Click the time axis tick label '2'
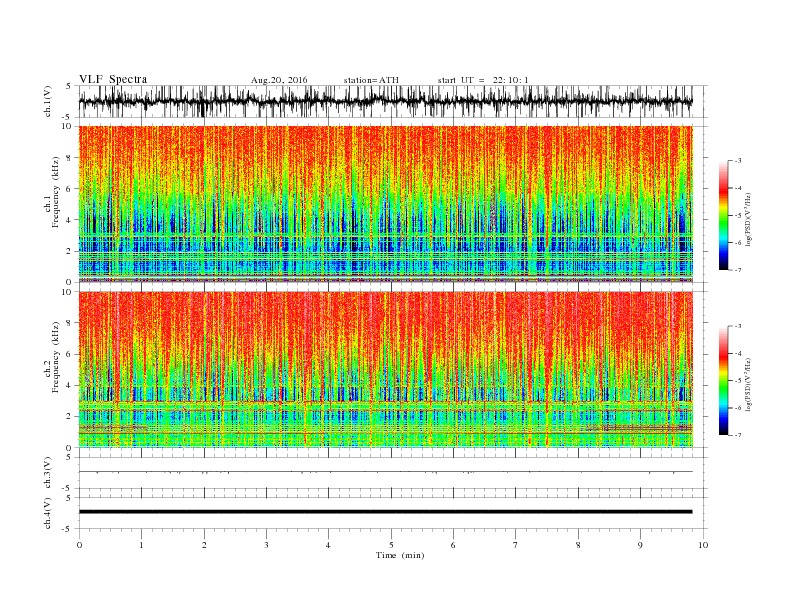 pos(204,545)
